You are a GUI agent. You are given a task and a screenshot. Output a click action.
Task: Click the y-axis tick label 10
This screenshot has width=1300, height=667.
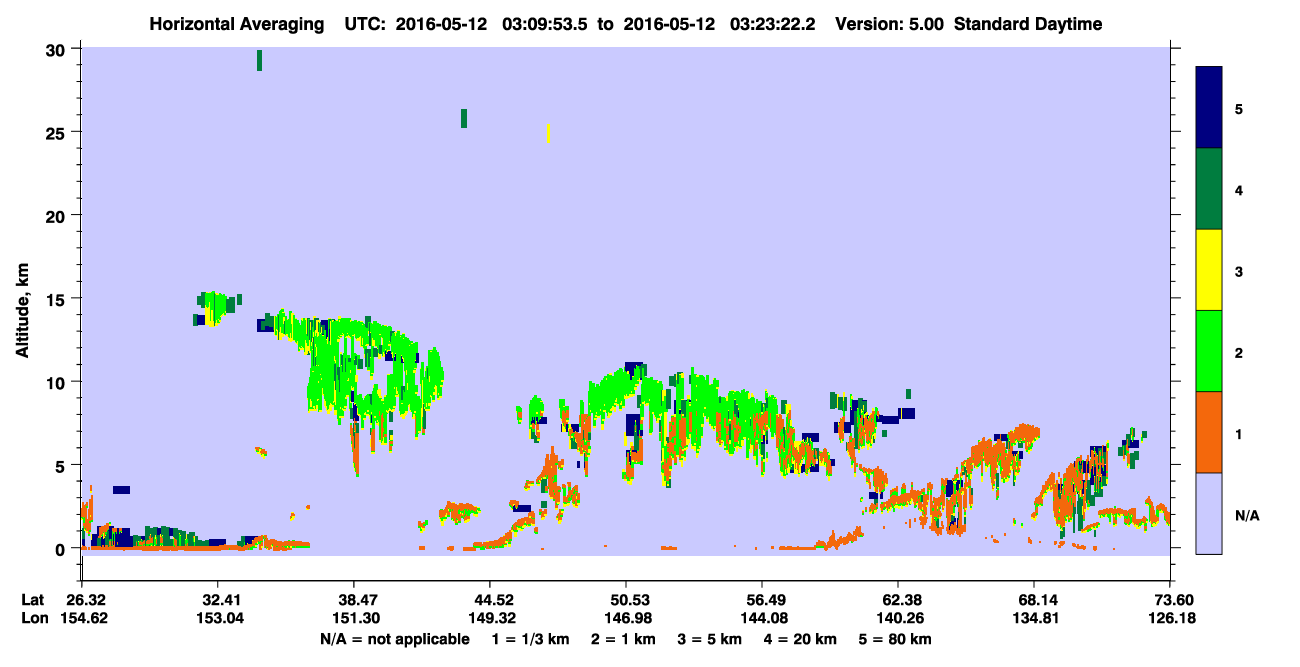[58, 382]
